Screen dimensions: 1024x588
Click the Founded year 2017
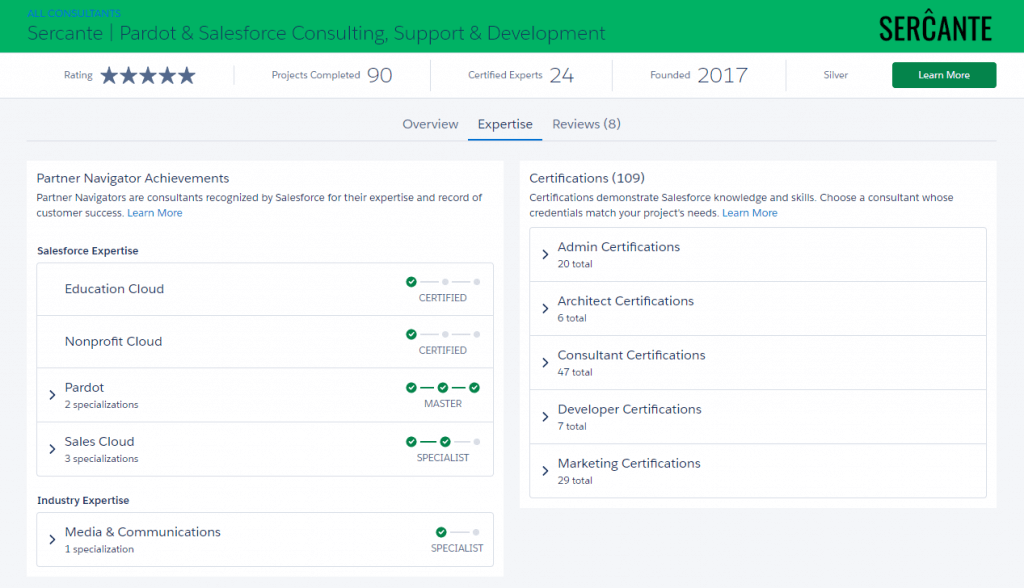pyautogui.click(x=722, y=75)
